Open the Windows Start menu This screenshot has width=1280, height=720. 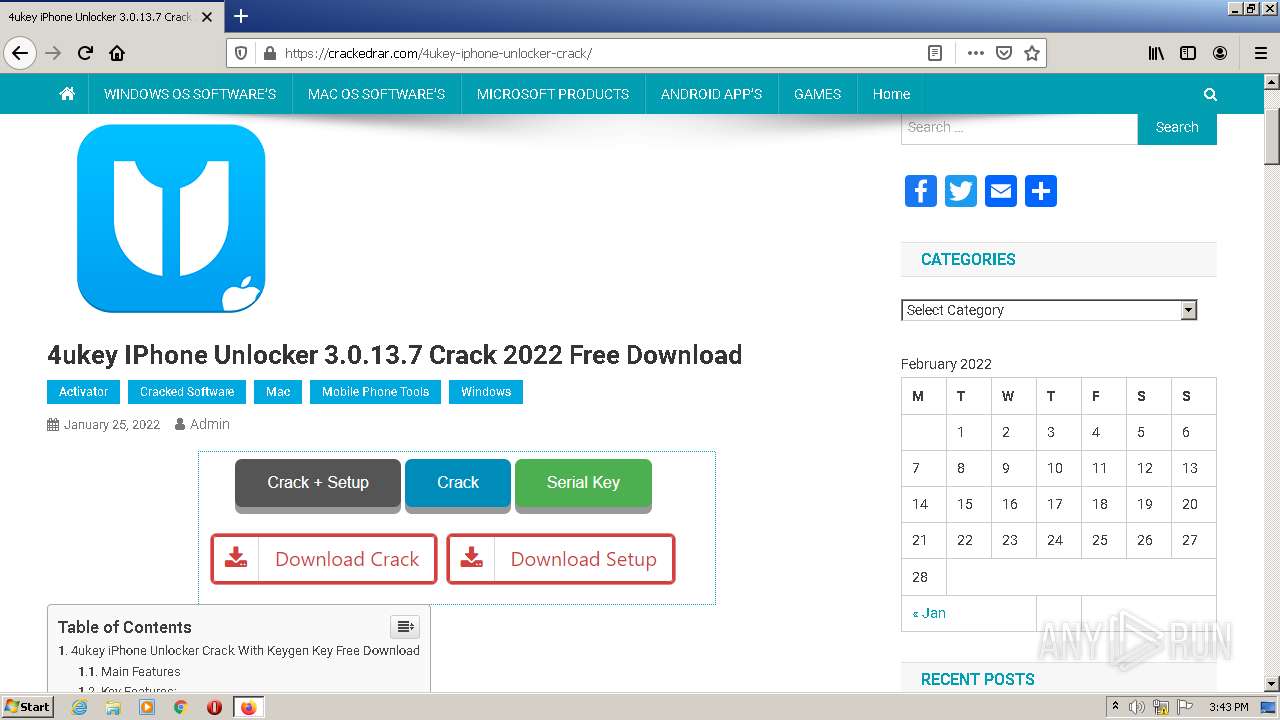27,707
